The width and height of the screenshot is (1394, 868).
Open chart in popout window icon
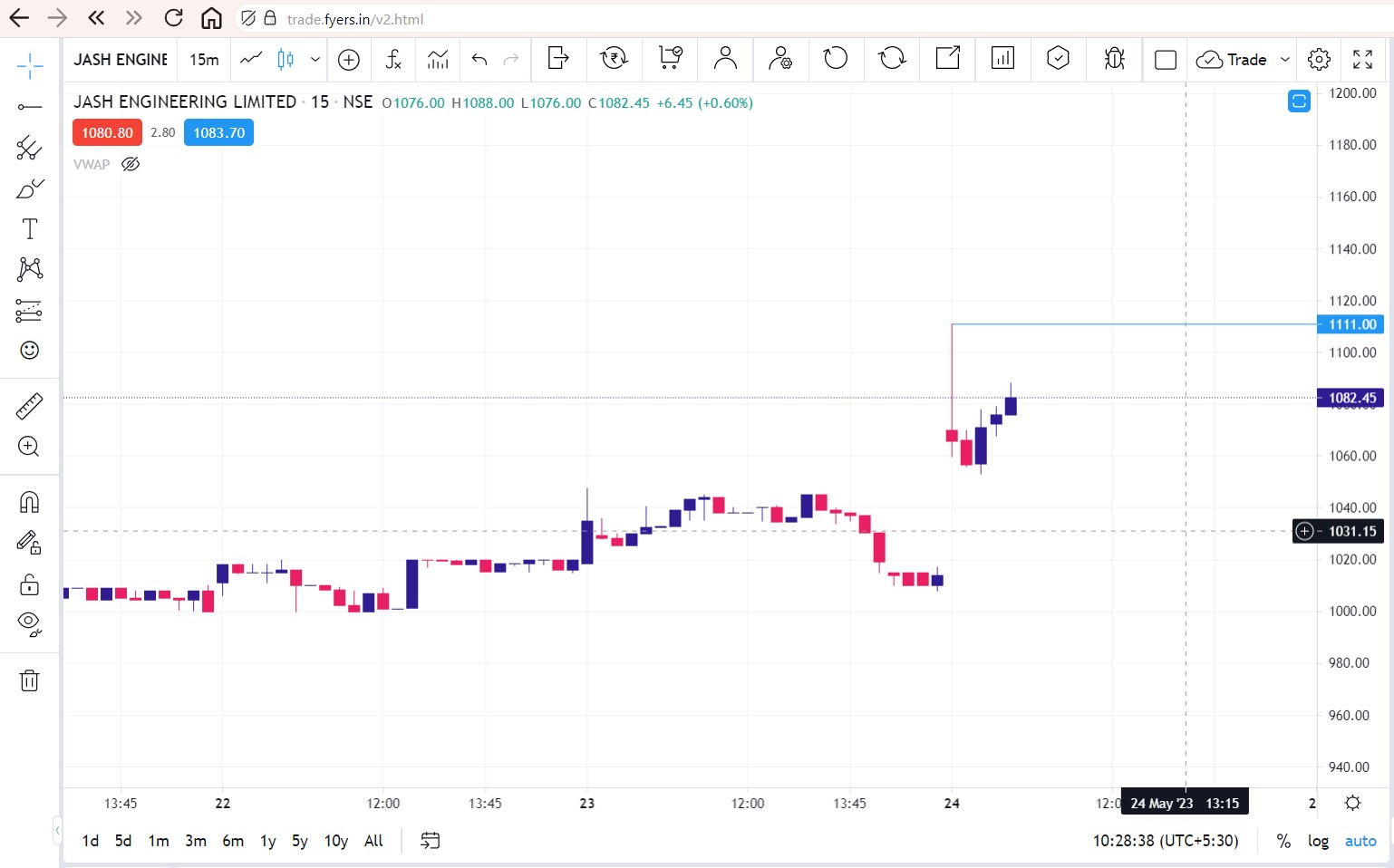948,59
